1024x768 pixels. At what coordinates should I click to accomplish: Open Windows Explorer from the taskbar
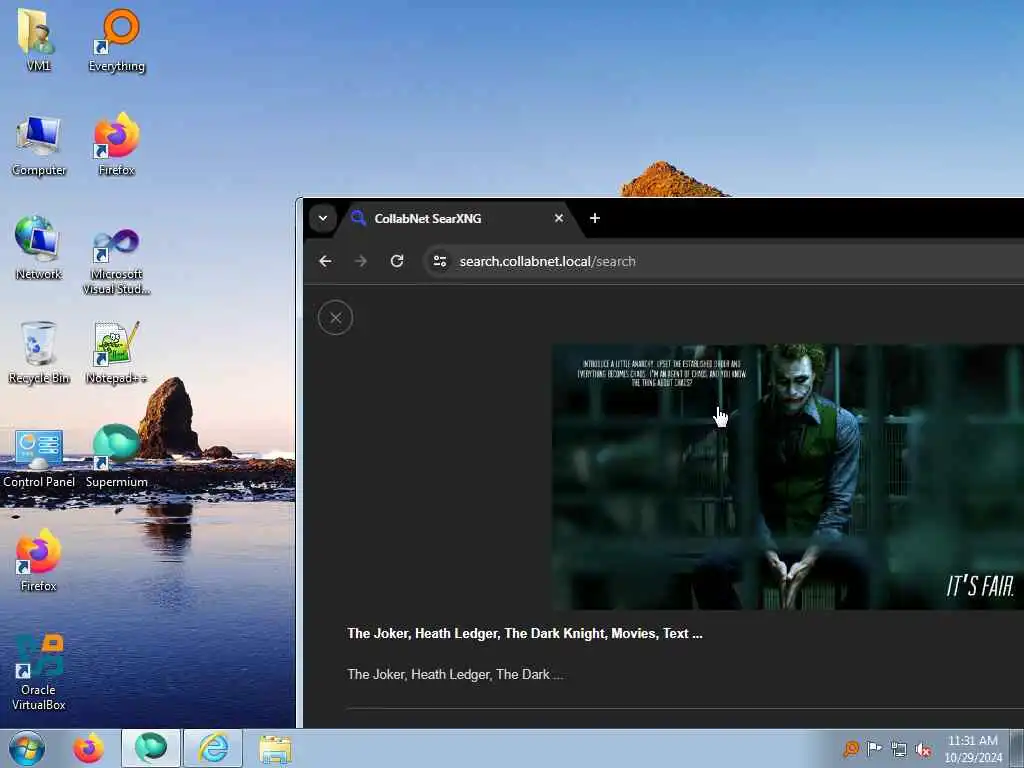[x=275, y=748]
